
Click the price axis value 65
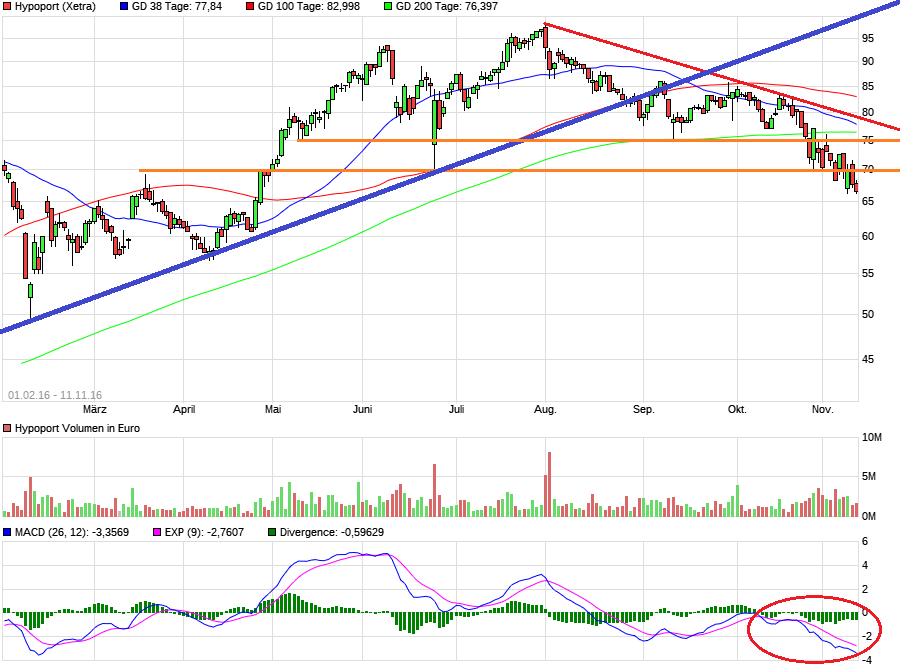[868, 201]
